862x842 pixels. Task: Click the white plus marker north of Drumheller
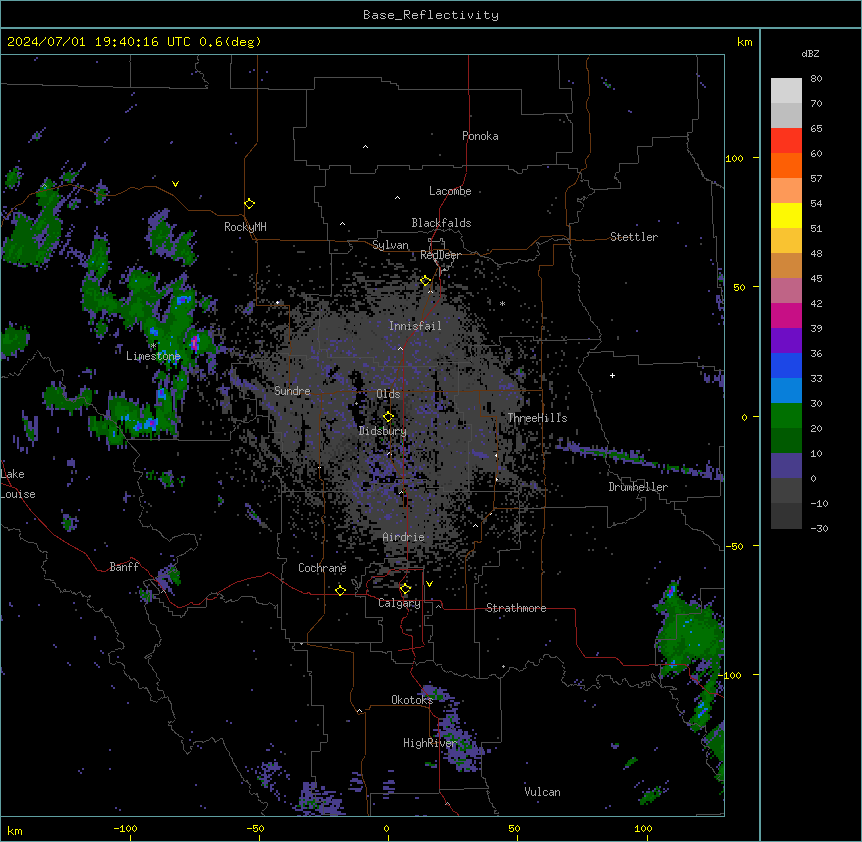[x=612, y=375]
